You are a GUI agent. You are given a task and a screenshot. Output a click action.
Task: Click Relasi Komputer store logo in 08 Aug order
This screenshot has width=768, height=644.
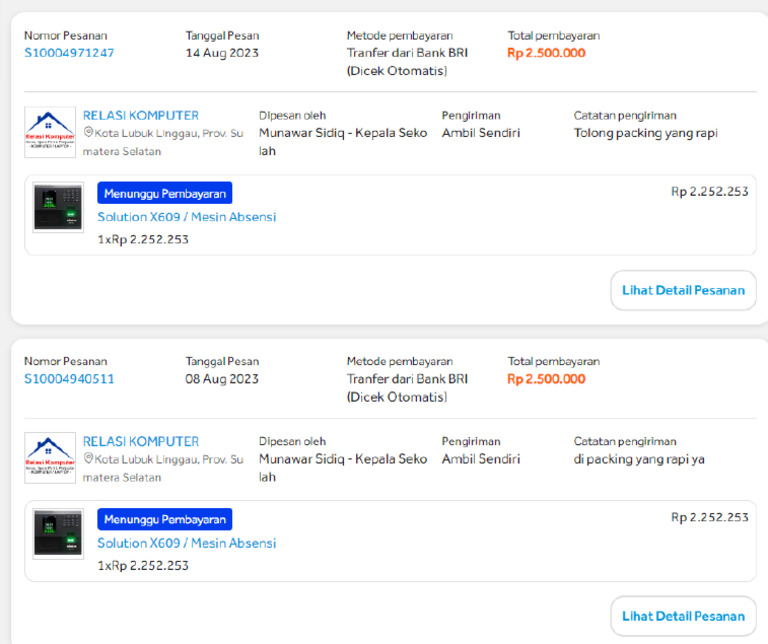(50, 458)
